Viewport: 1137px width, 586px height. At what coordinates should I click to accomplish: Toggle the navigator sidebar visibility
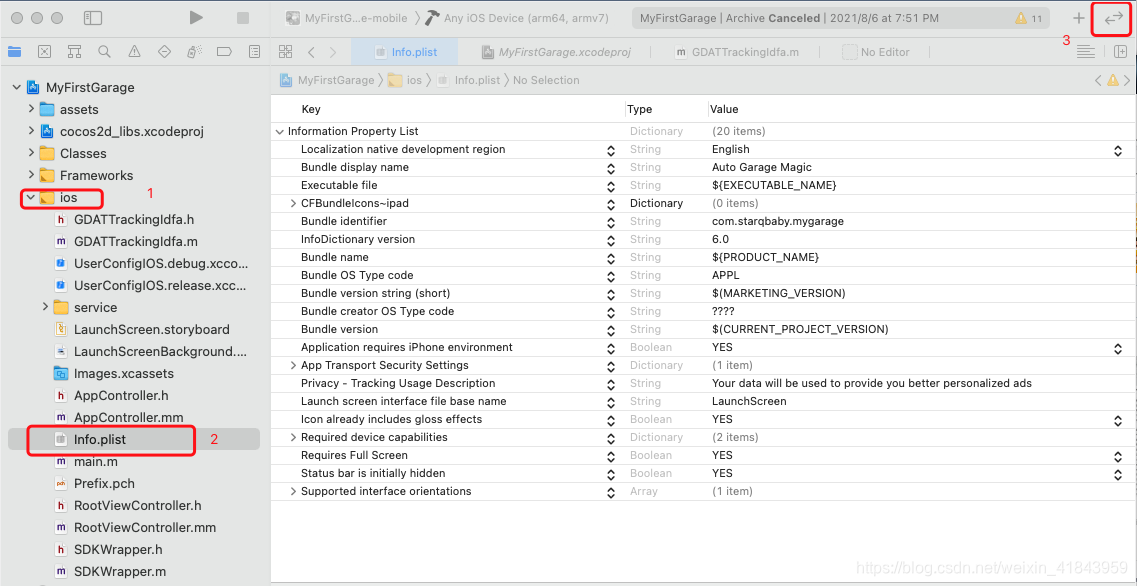click(93, 17)
